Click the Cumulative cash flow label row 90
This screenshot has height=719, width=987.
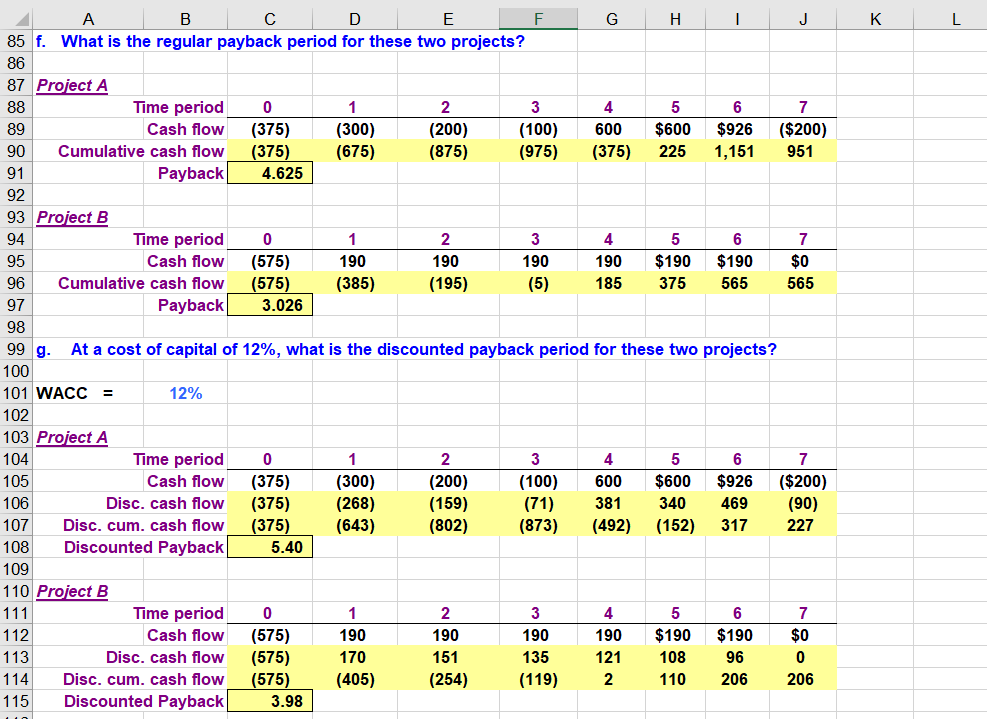point(141,152)
